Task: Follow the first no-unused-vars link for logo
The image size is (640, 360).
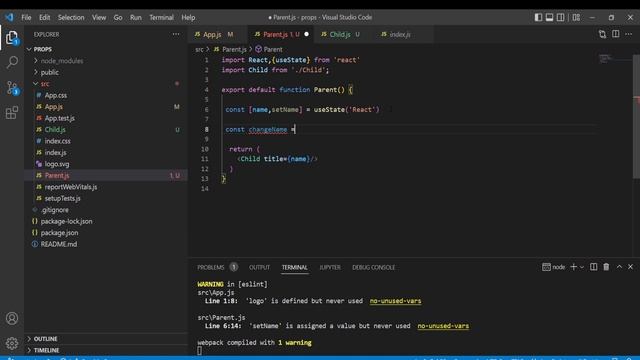Action: (x=395, y=301)
